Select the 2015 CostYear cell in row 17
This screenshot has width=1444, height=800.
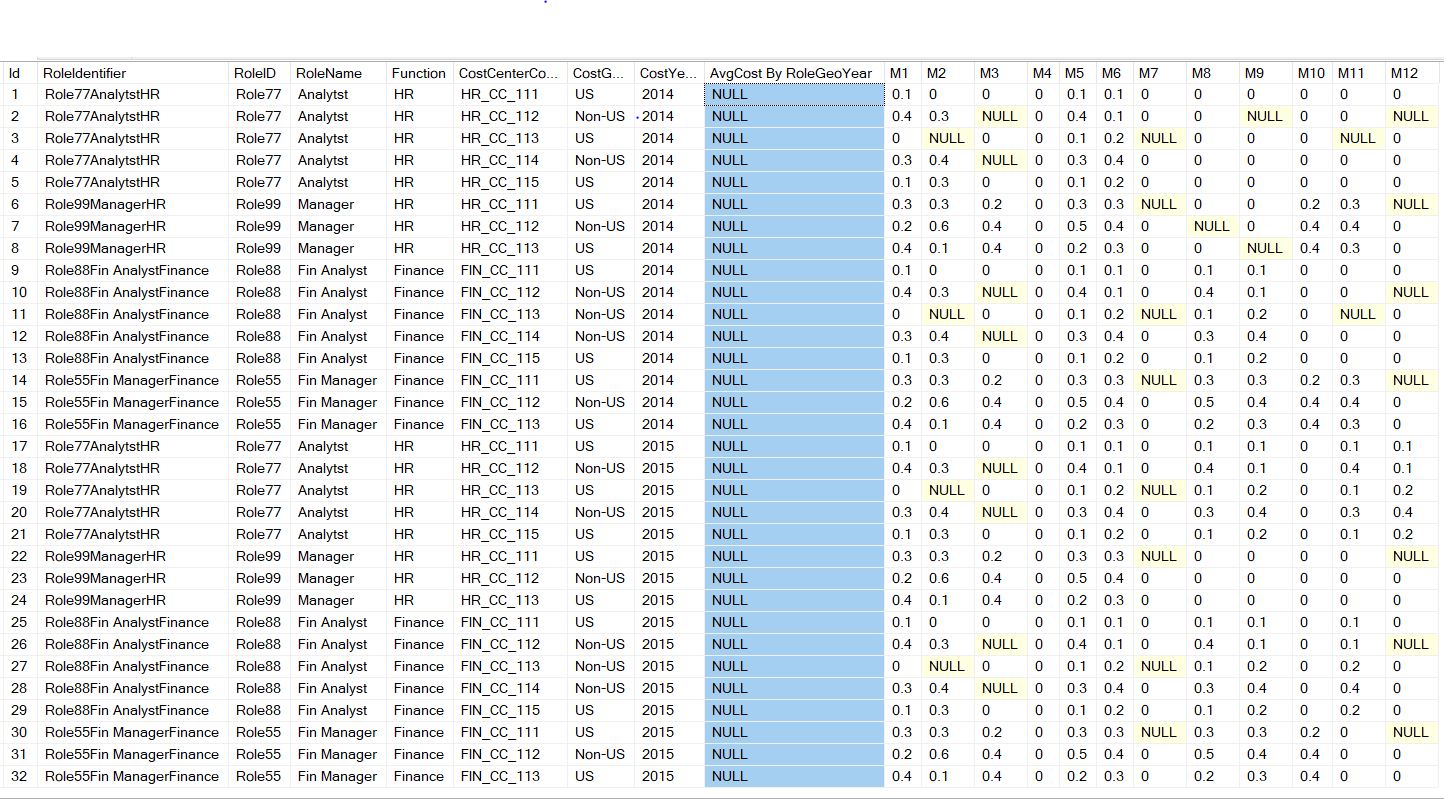point(656,446)
